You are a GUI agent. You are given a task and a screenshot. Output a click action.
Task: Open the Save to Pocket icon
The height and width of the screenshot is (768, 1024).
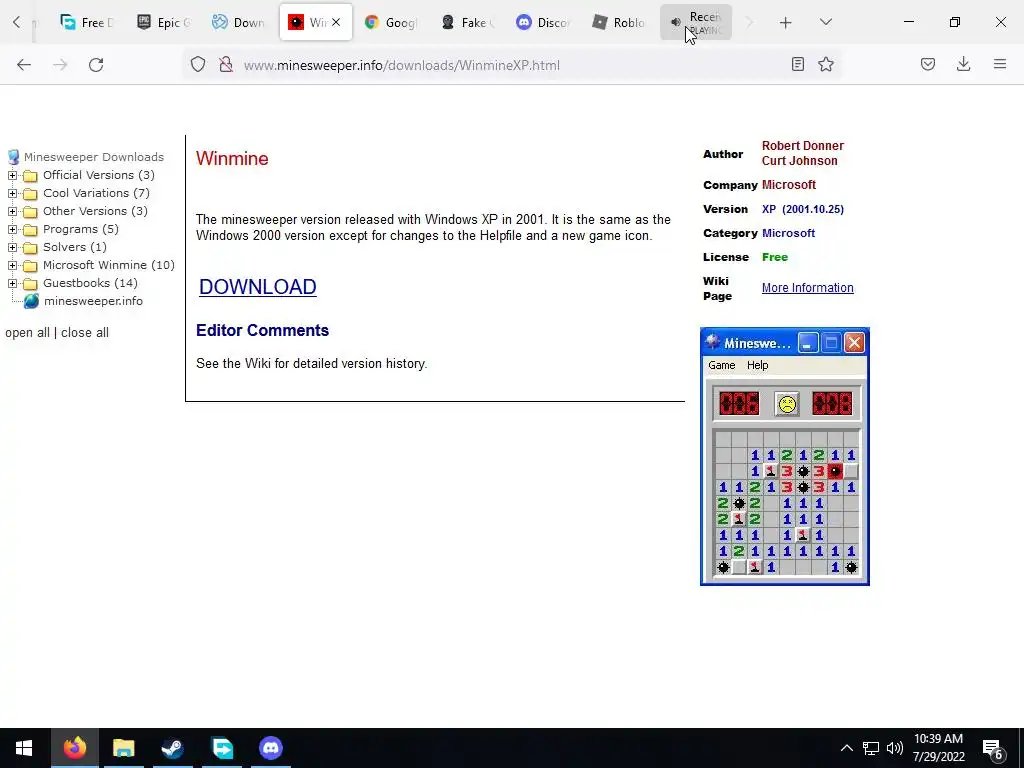click(928, 64)
